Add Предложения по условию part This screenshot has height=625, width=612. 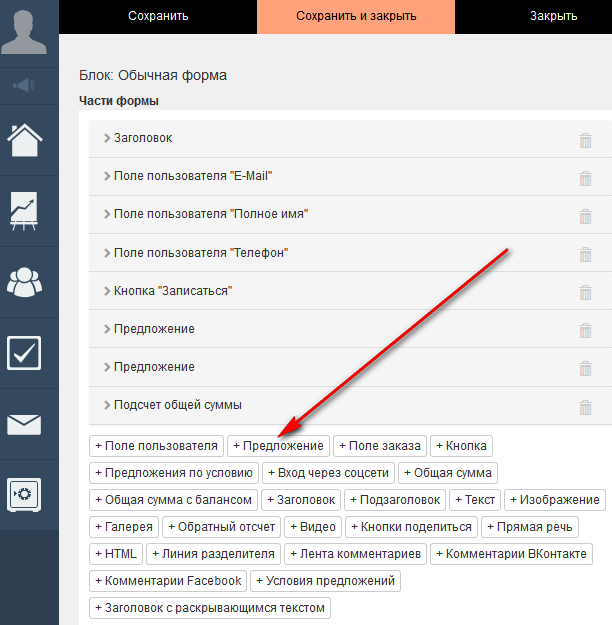[174, 473]
